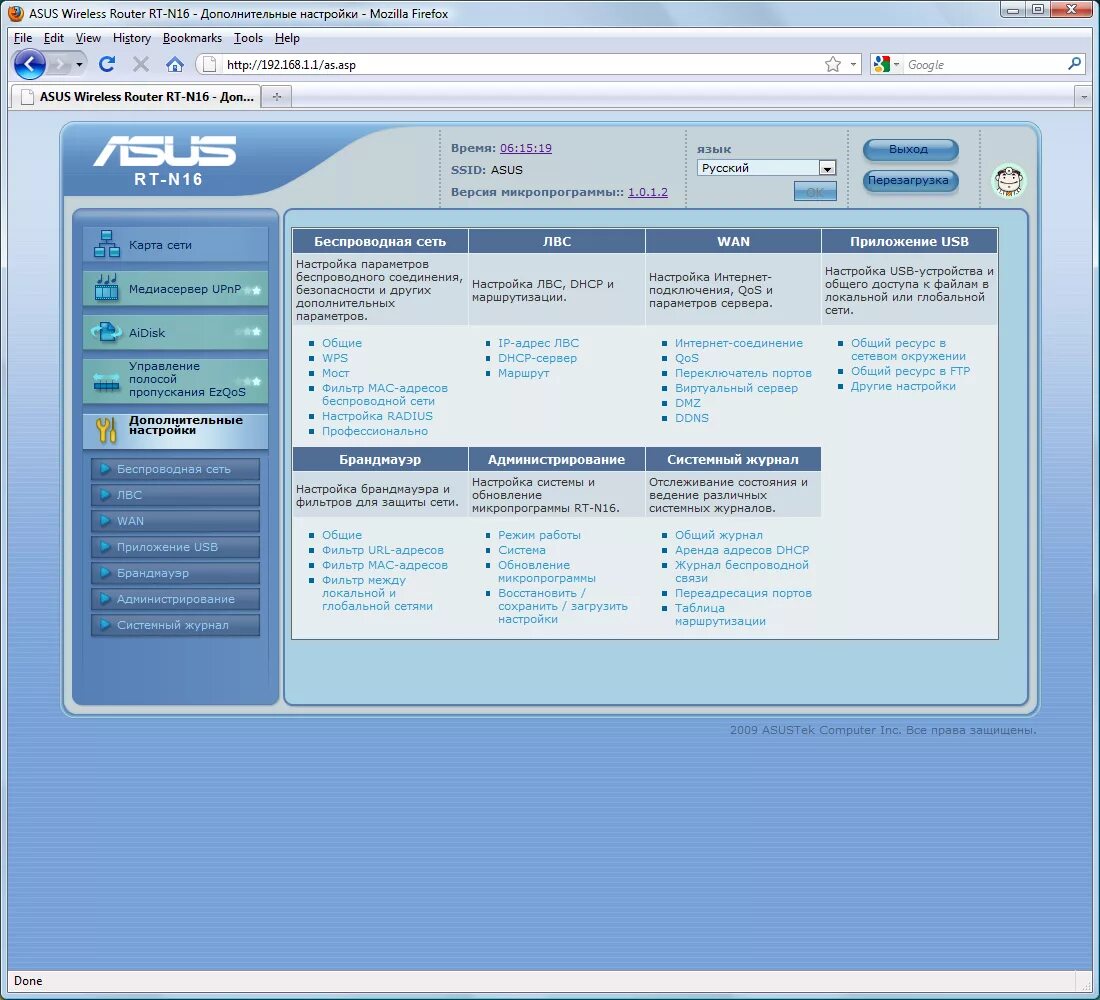Image resolution: width=1100 pixels, height=1000 pixels.
Task: Expand Беспроводная сеть in sidebar
Action: (x=175, y=469)
